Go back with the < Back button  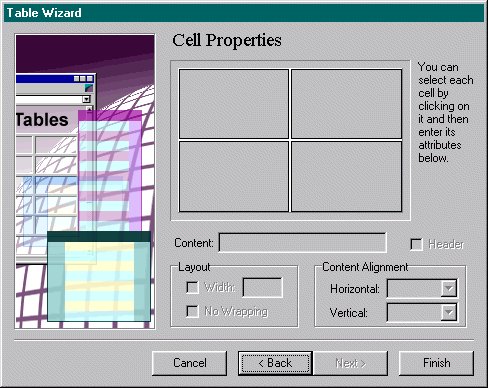(x=275, y=363)
